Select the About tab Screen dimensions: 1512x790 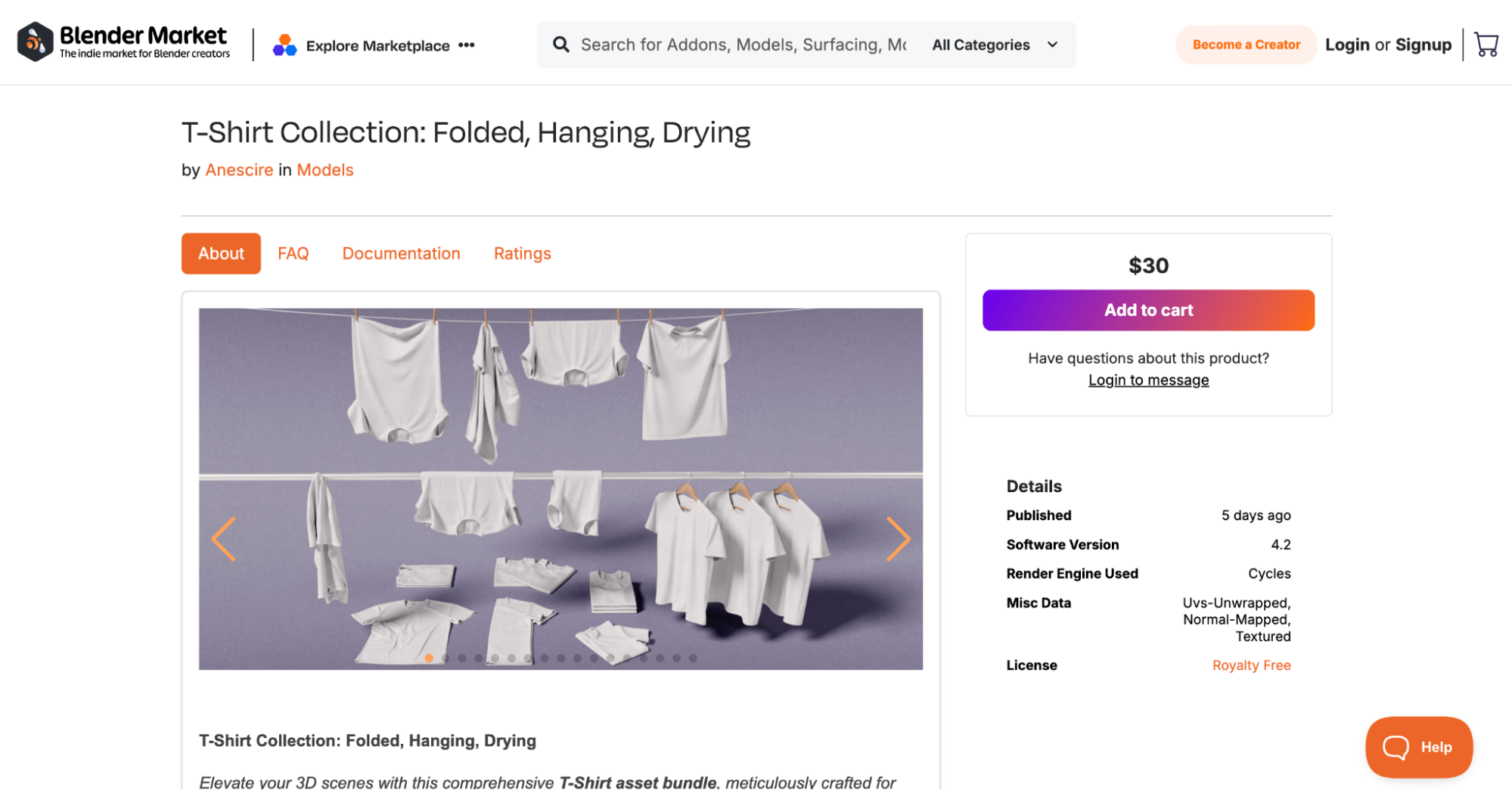tap(221, 253)
